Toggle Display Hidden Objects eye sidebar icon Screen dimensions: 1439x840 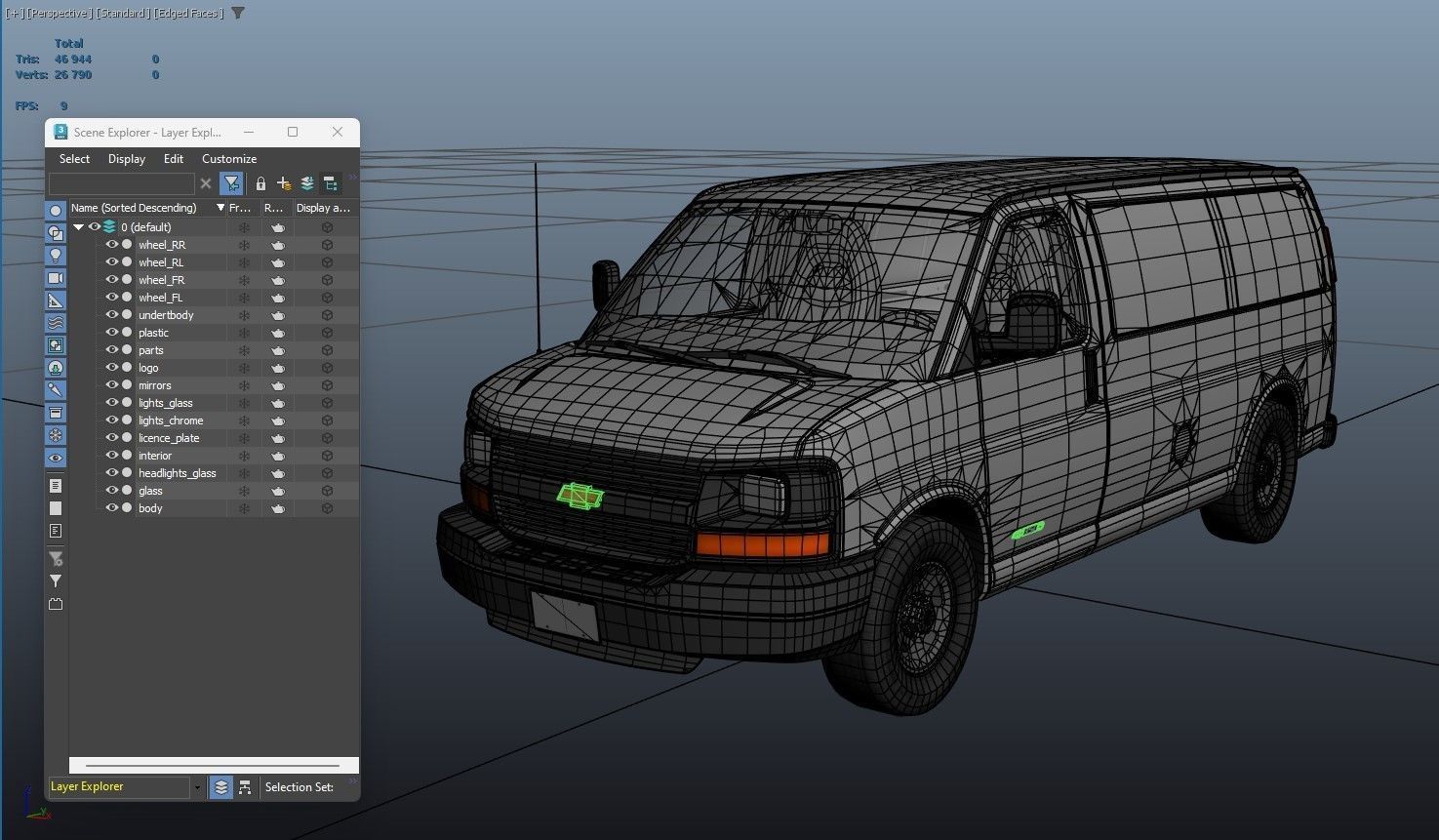[56, 458]
